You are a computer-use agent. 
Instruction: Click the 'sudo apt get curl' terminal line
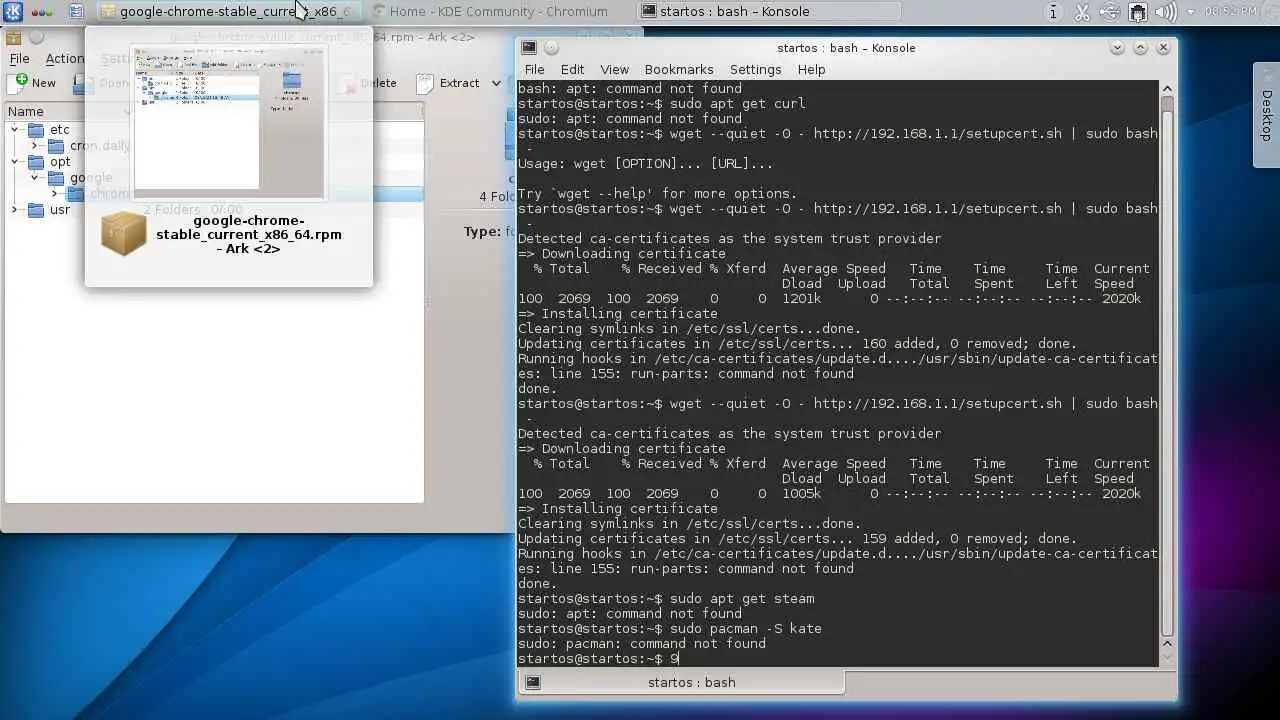[x=661, y=104]
